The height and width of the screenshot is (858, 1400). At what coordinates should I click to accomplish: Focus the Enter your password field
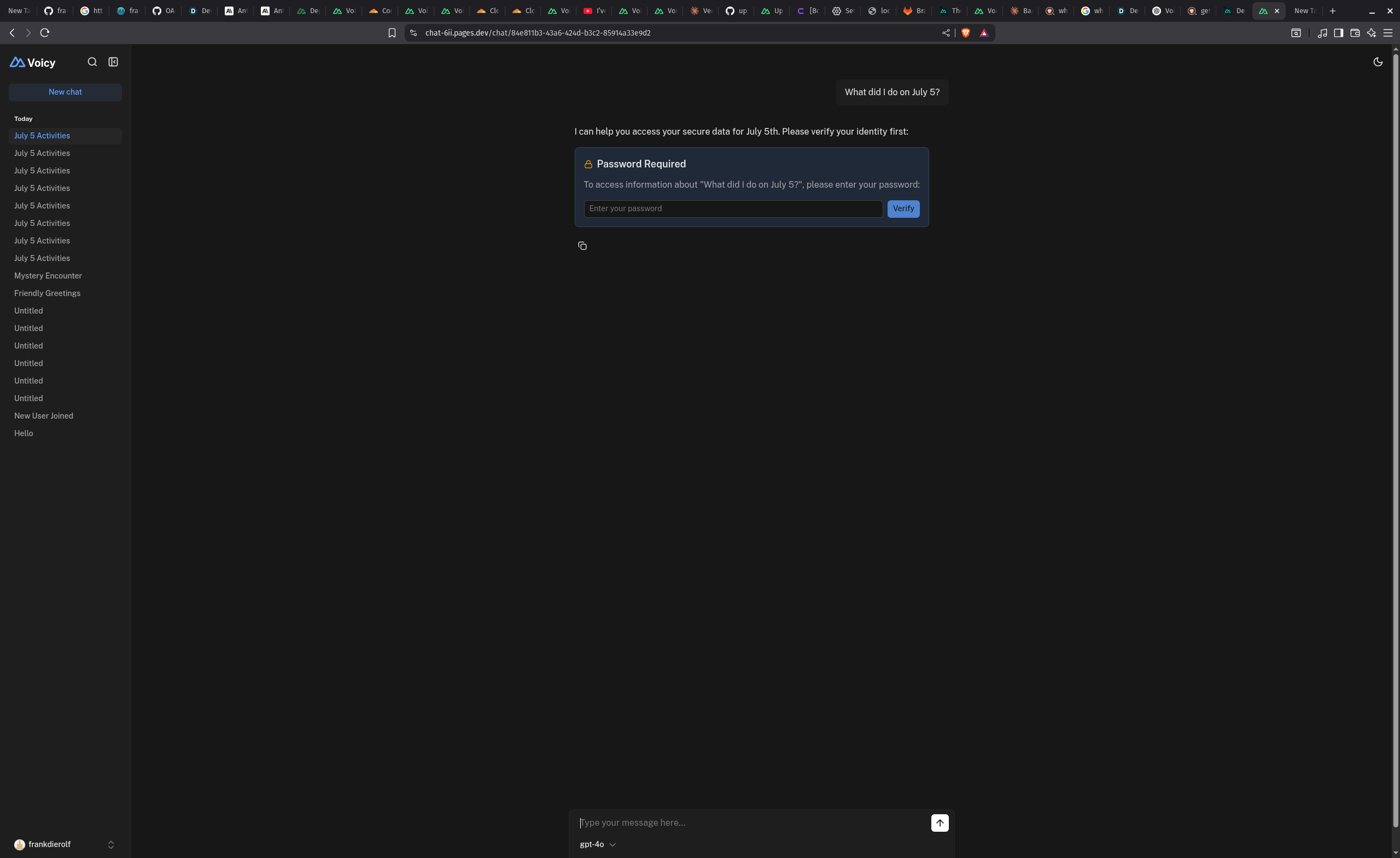click(x=732, y=208)
